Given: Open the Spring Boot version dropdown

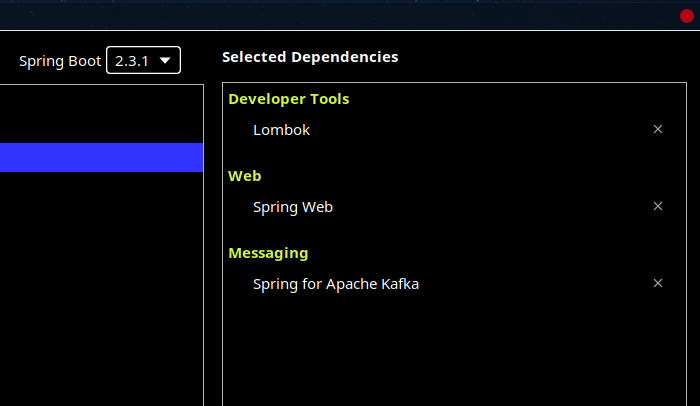Looking at the screenshot, I should pos(143,60).
